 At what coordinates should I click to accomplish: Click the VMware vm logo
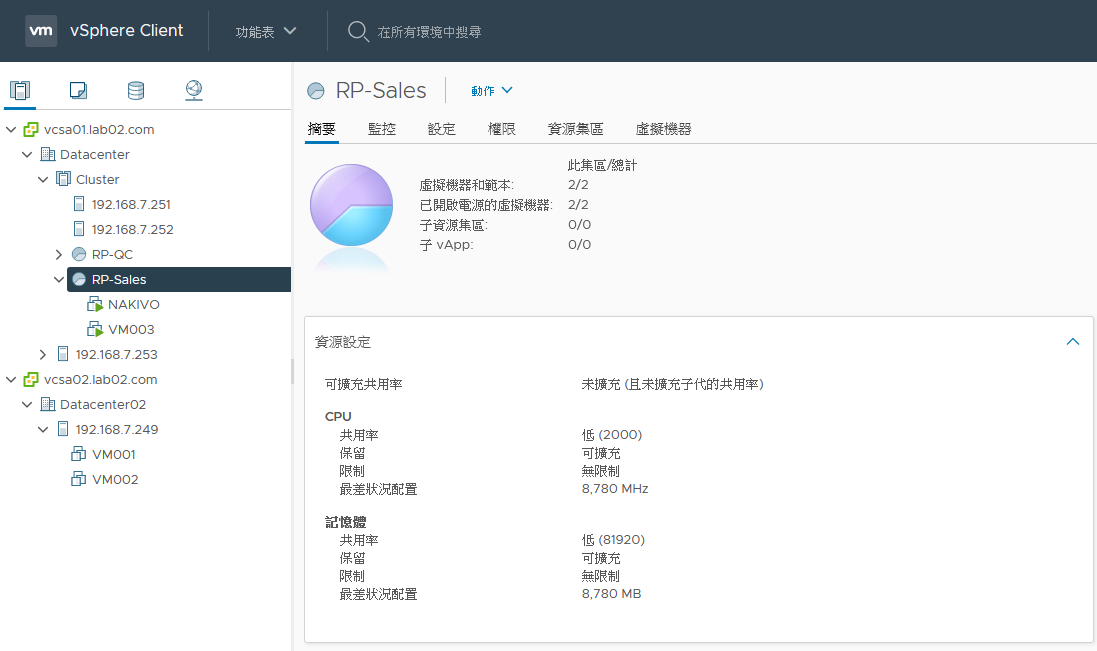coord(41,31)
